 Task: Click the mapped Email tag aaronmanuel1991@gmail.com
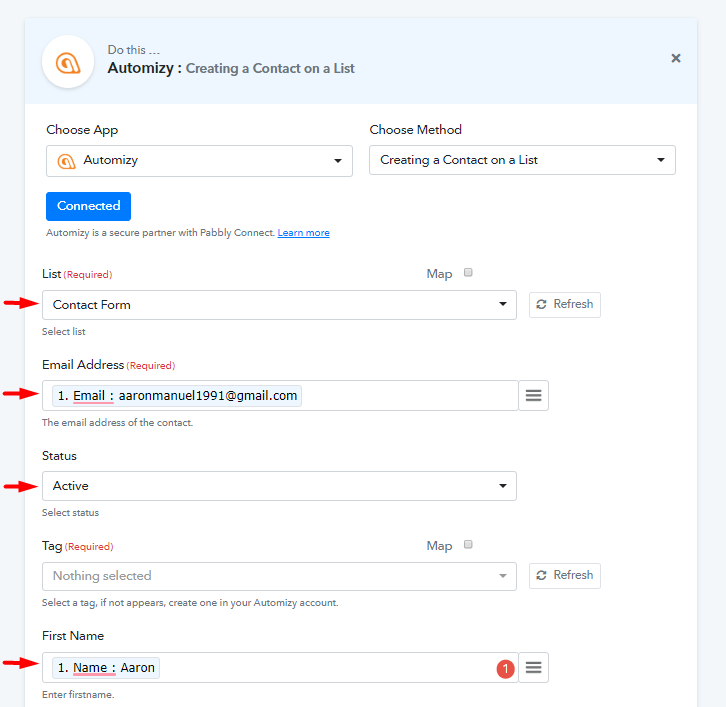click(177, 396)
